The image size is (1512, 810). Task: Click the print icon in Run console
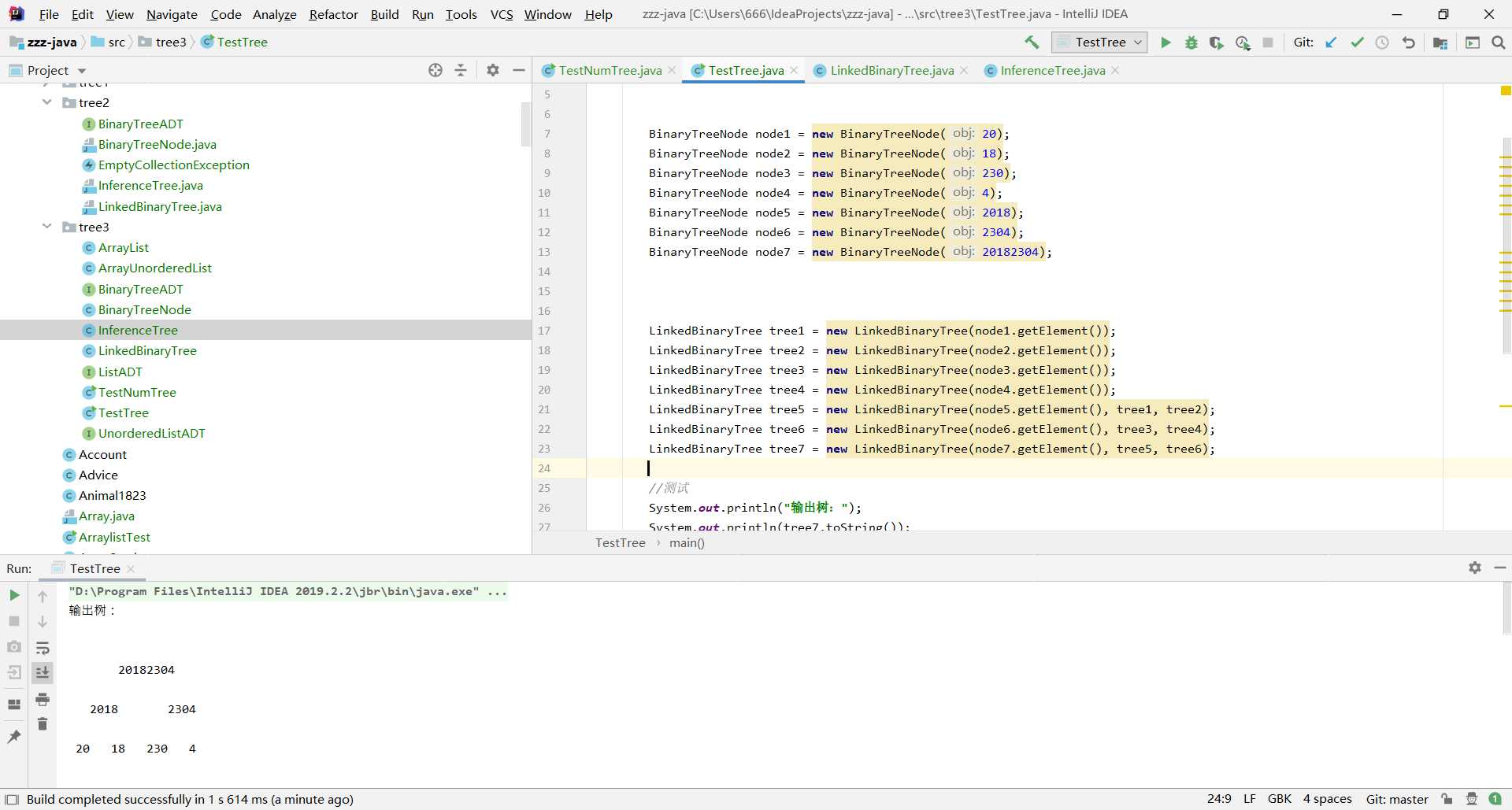pos(43,699)
